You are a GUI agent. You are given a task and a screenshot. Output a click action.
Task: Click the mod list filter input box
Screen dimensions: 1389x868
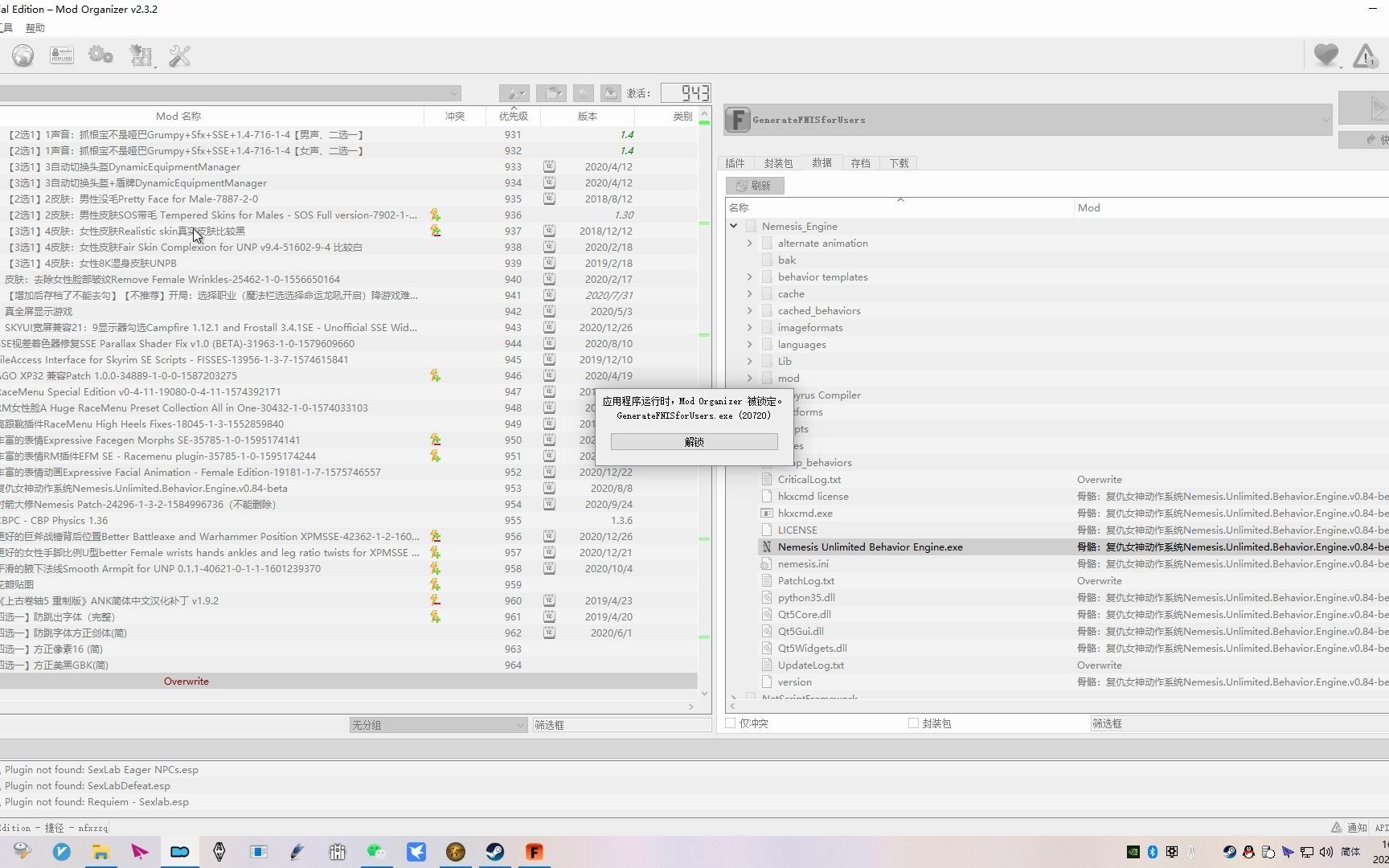click(621, 725)
